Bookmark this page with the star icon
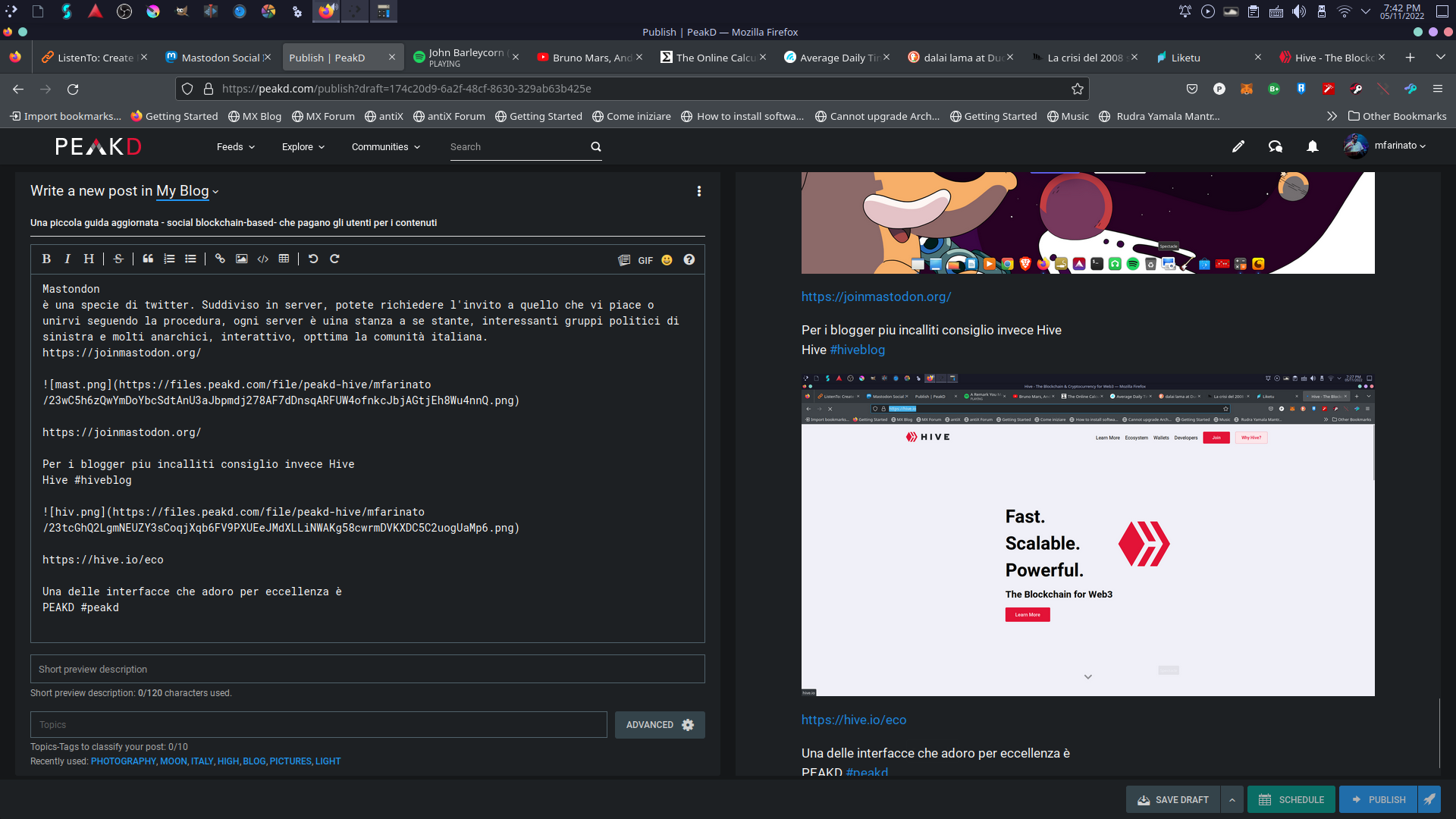 pos(1077,89)
